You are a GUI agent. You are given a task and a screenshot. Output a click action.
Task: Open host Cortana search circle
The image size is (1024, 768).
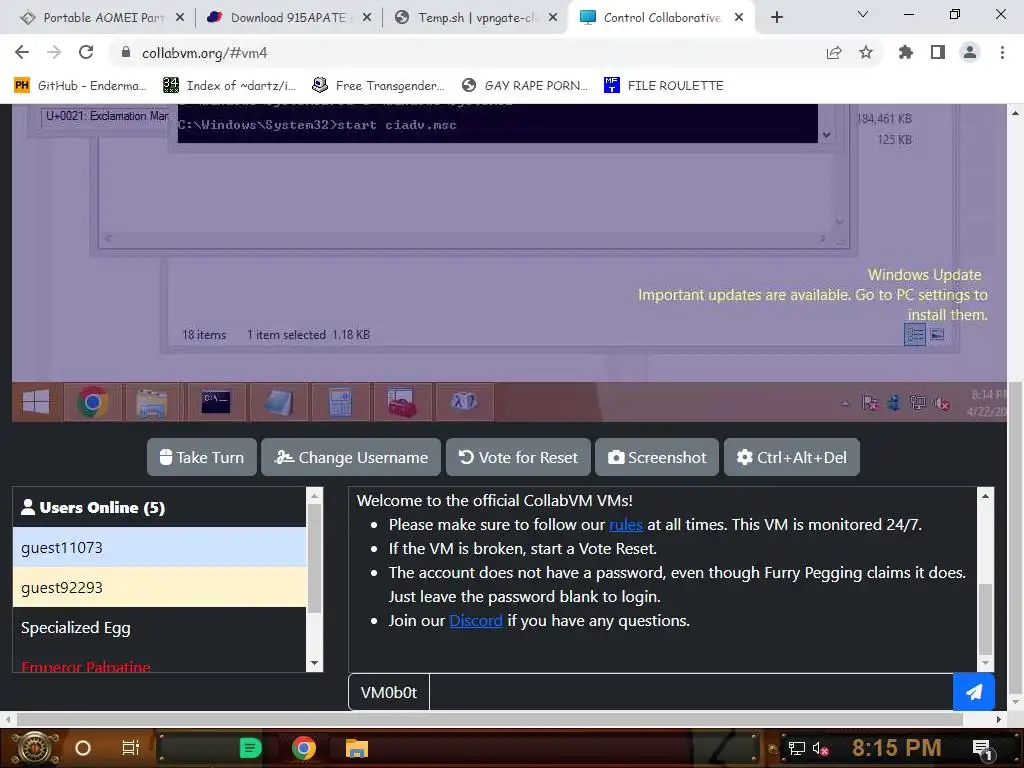pyautogui.click(x=83, y=748)
